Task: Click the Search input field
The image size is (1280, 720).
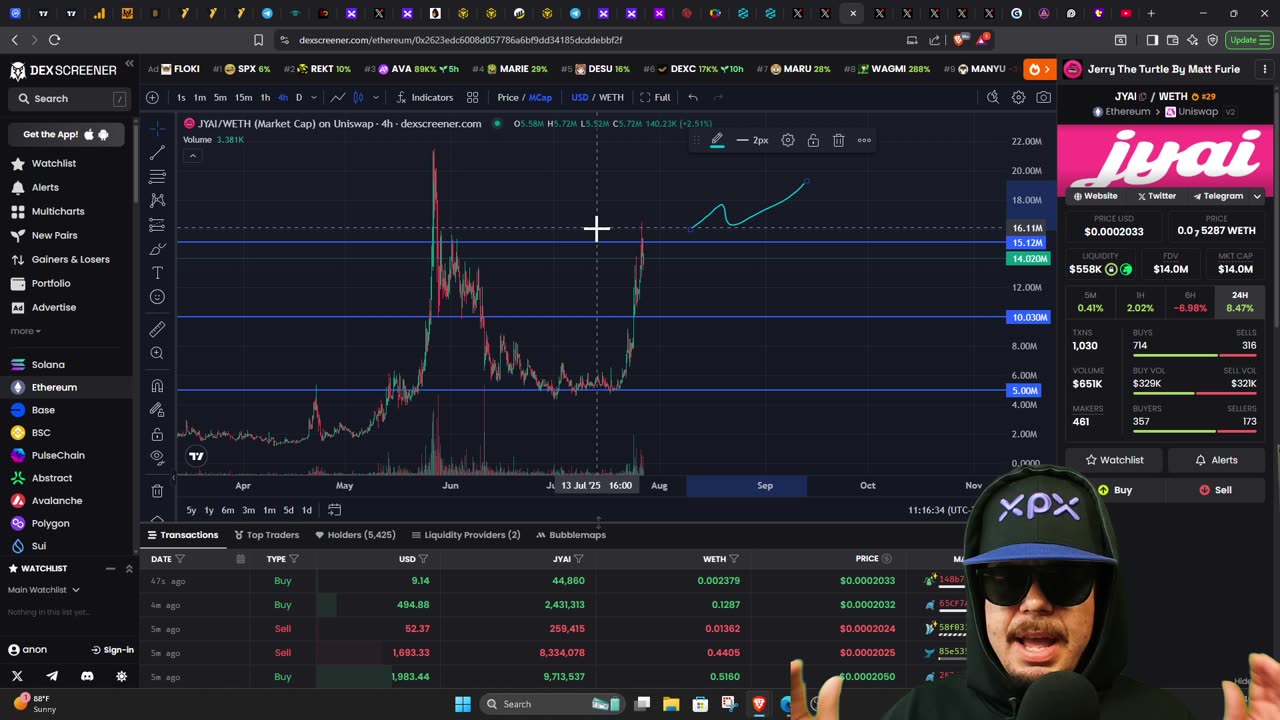Action: click(70, 98)
